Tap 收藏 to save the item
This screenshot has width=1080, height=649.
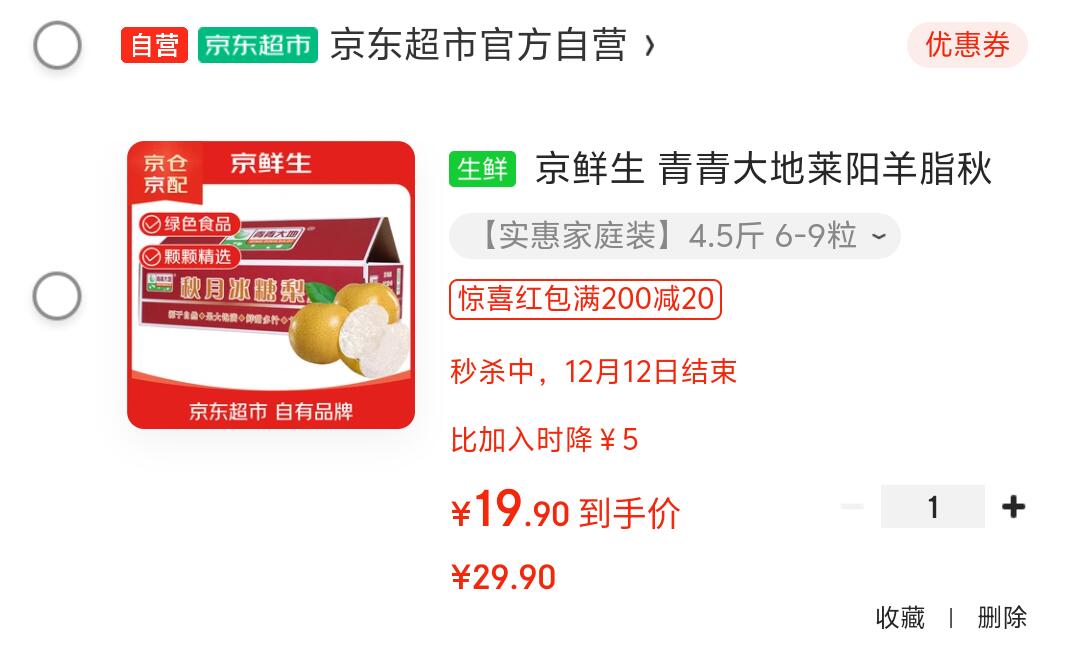(900, 617)
